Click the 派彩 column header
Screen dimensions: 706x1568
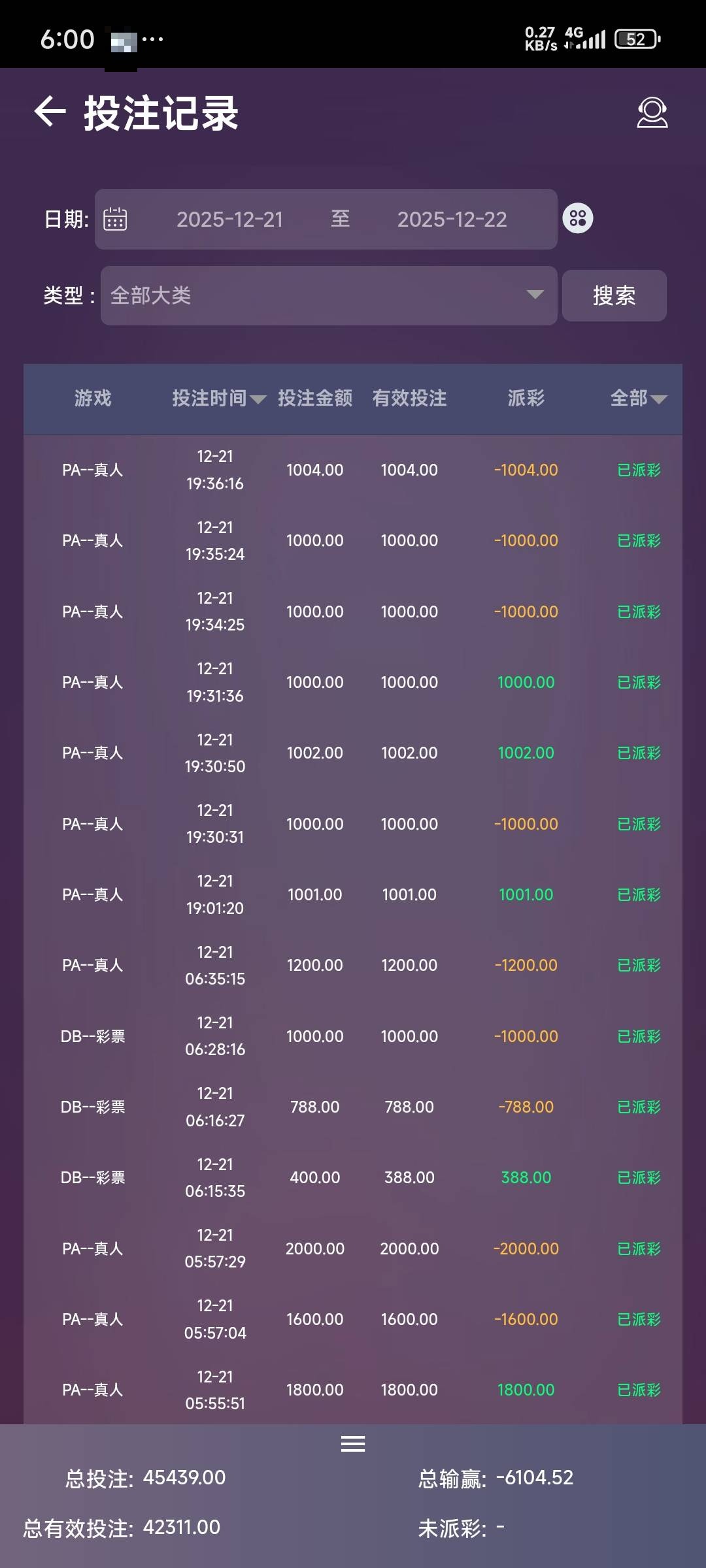(x=526, y=398)
